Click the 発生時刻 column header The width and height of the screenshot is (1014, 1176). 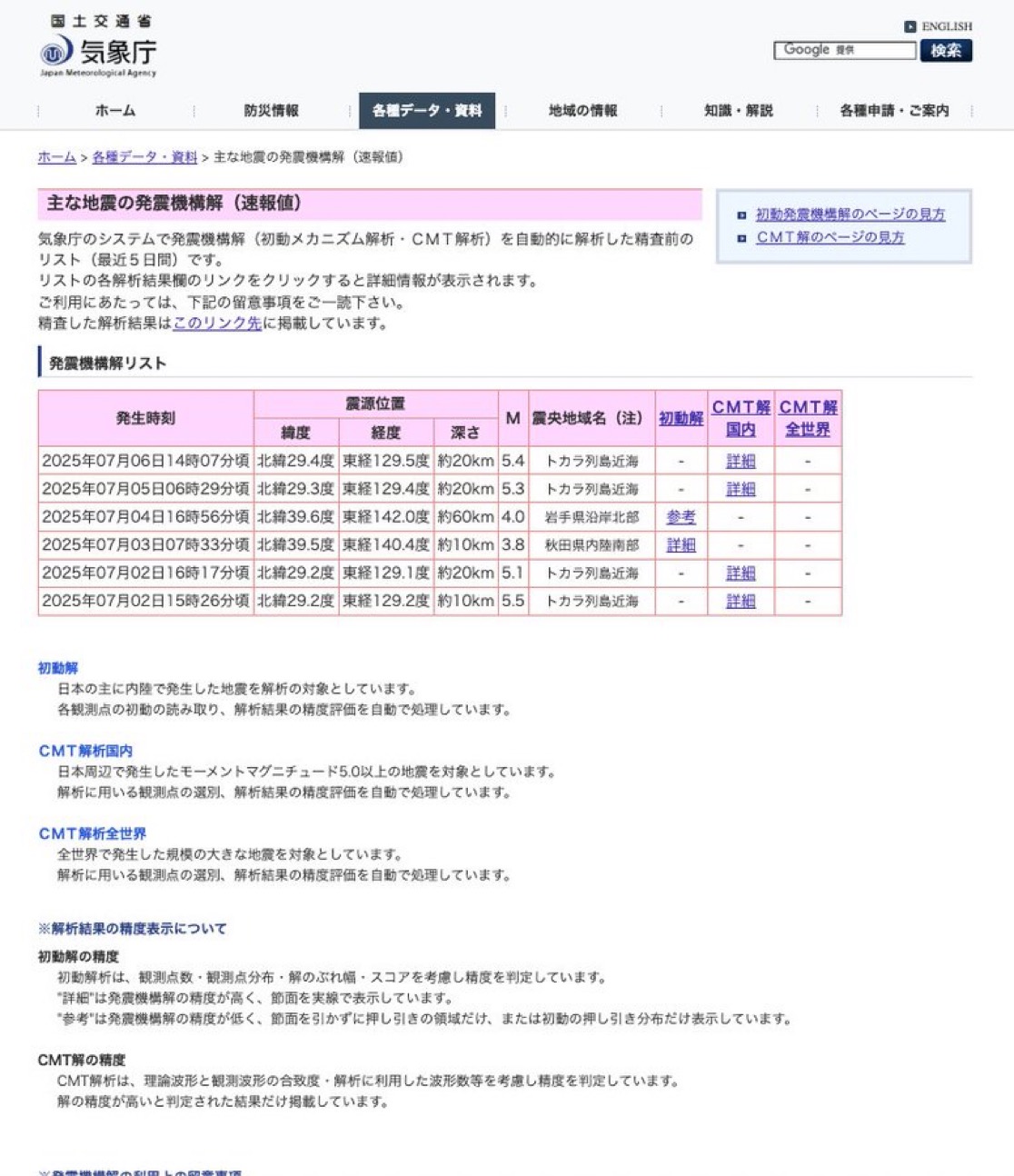pos(145,418)
